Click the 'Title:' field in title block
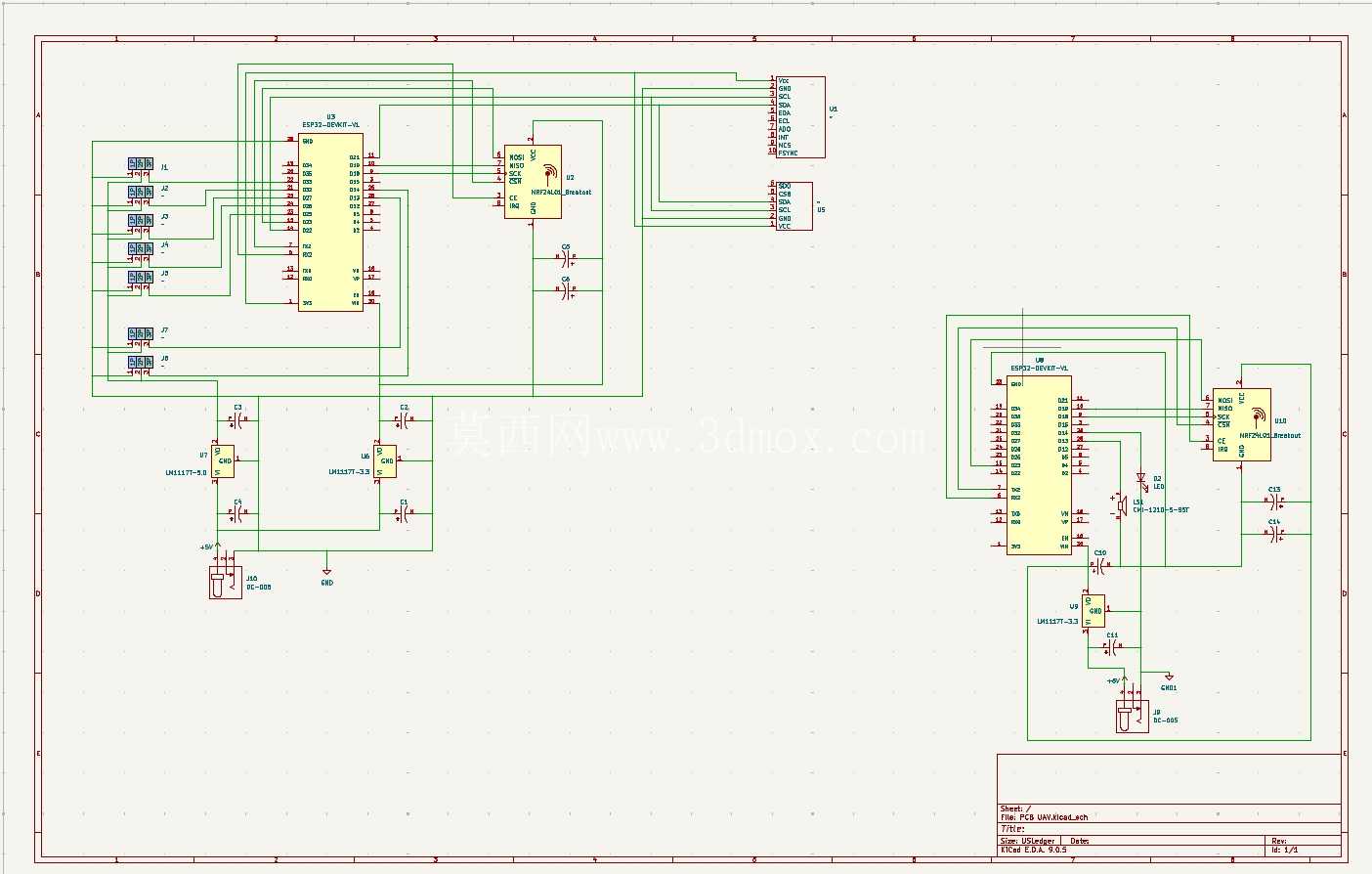Screen dimensions: 1372x874 click(x=1012, y=829)
